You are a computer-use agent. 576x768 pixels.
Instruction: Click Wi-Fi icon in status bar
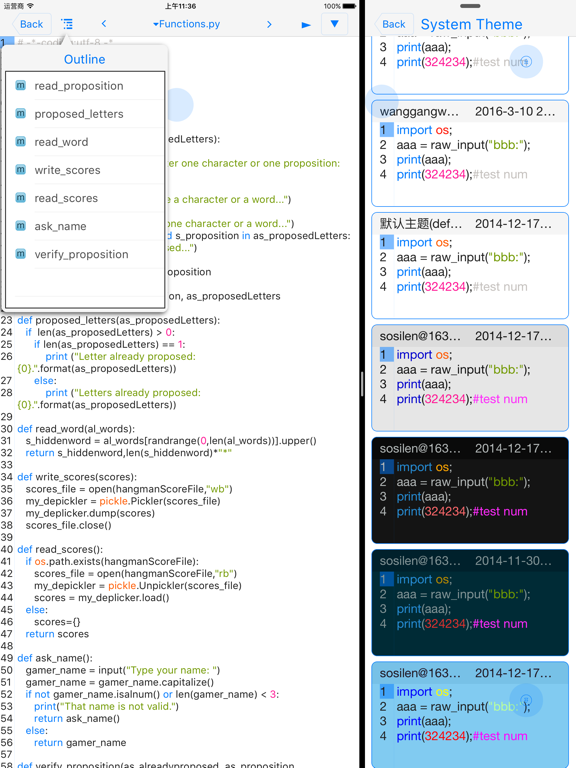coord(30,6)
